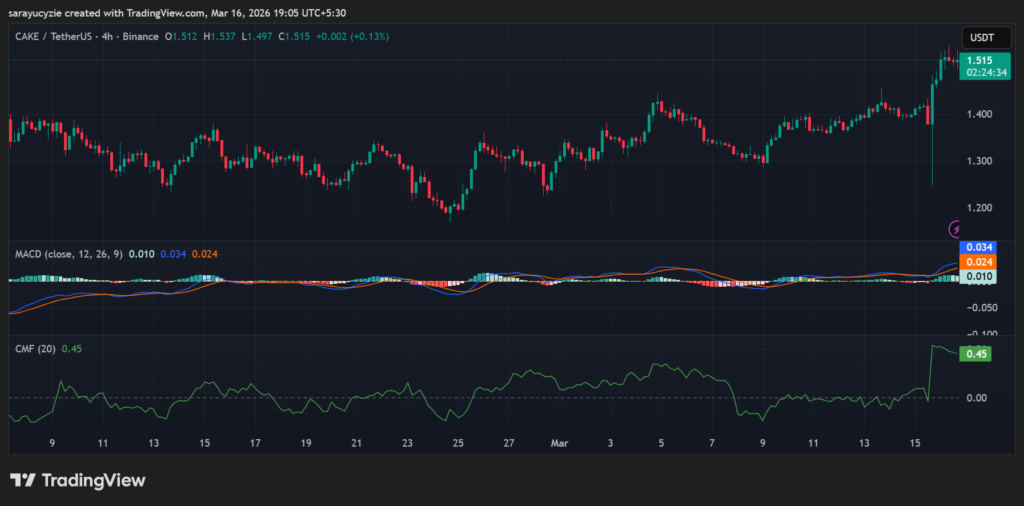Click the green 0.45 CMF axis label

click(975, 353)
